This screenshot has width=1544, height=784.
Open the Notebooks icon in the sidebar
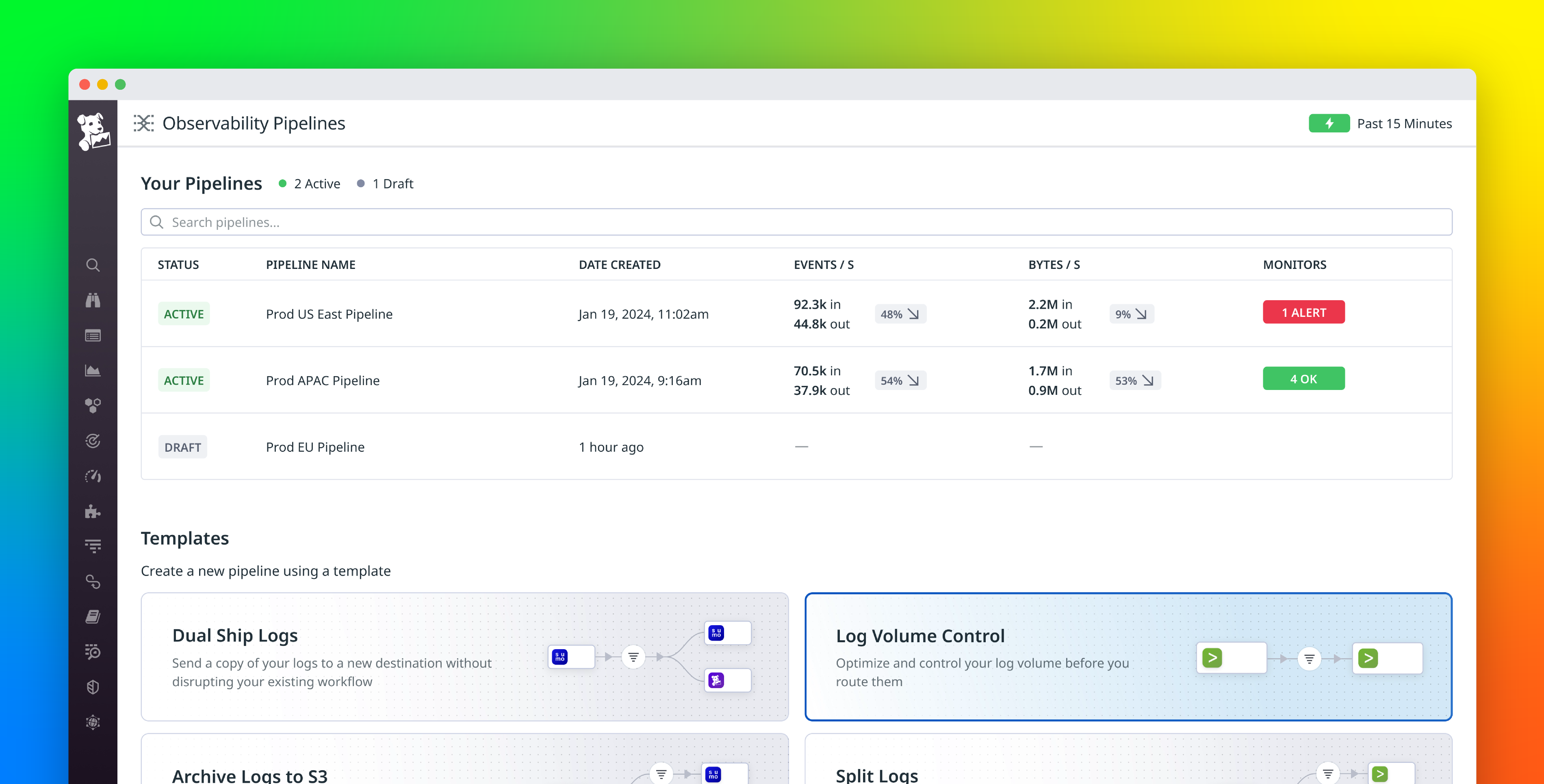[93, 616]
